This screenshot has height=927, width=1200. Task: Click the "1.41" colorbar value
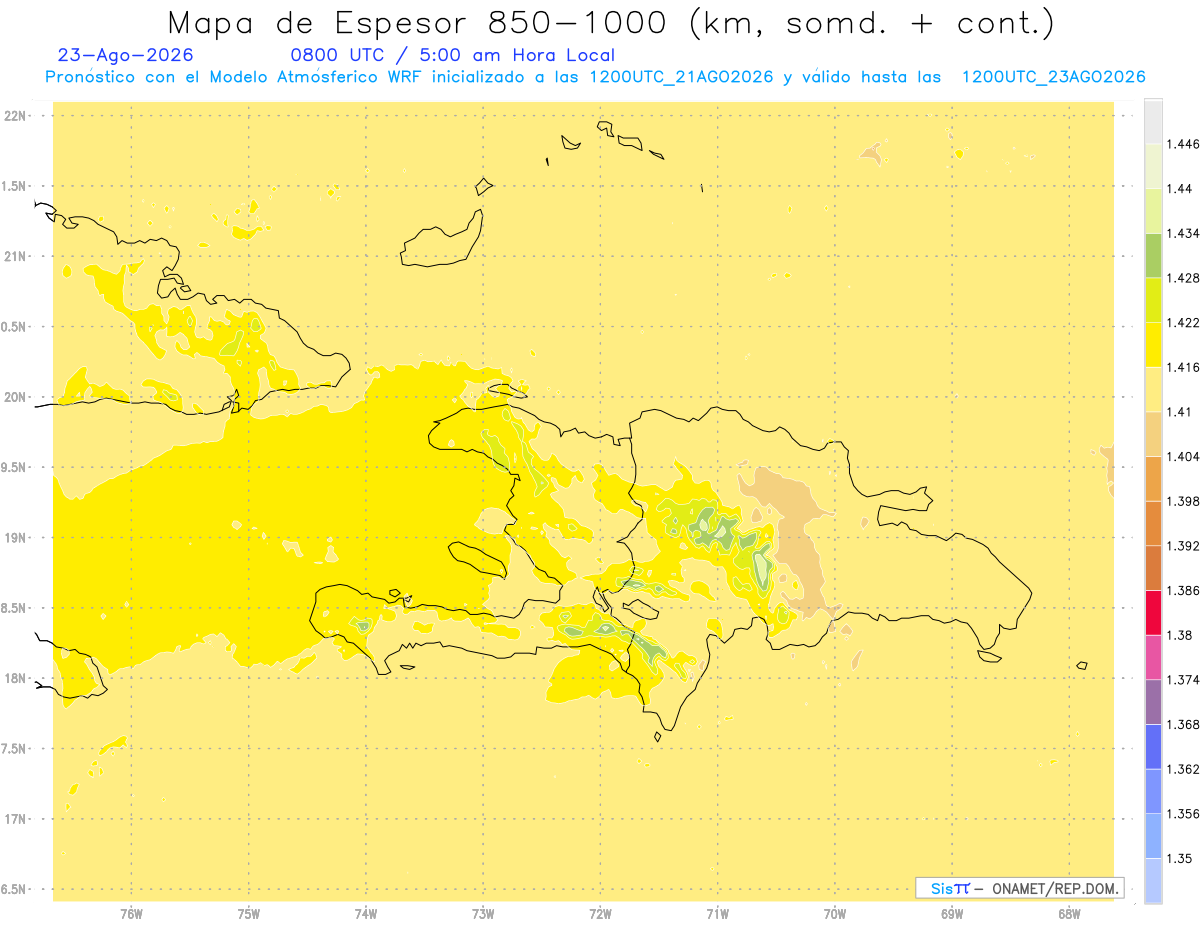coord(1180,412)
